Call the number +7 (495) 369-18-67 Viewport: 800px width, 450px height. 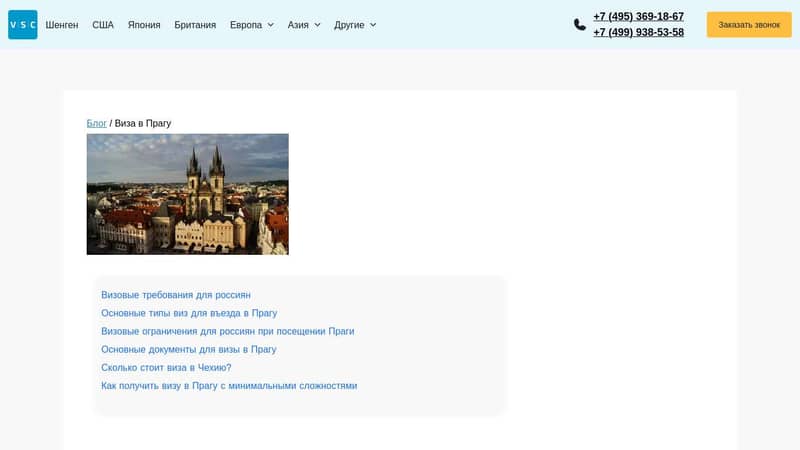(x=638, y=16)
